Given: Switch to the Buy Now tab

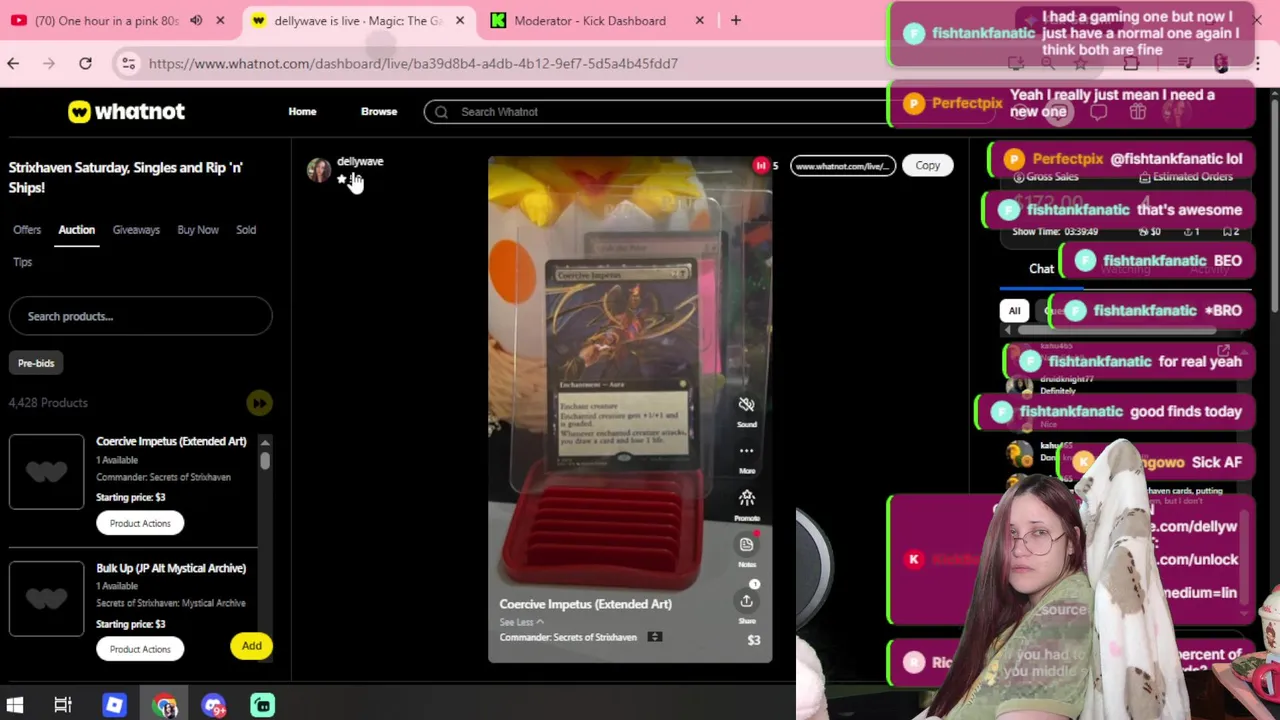Looking at the screenshot, I should click(x=198, y=230).
